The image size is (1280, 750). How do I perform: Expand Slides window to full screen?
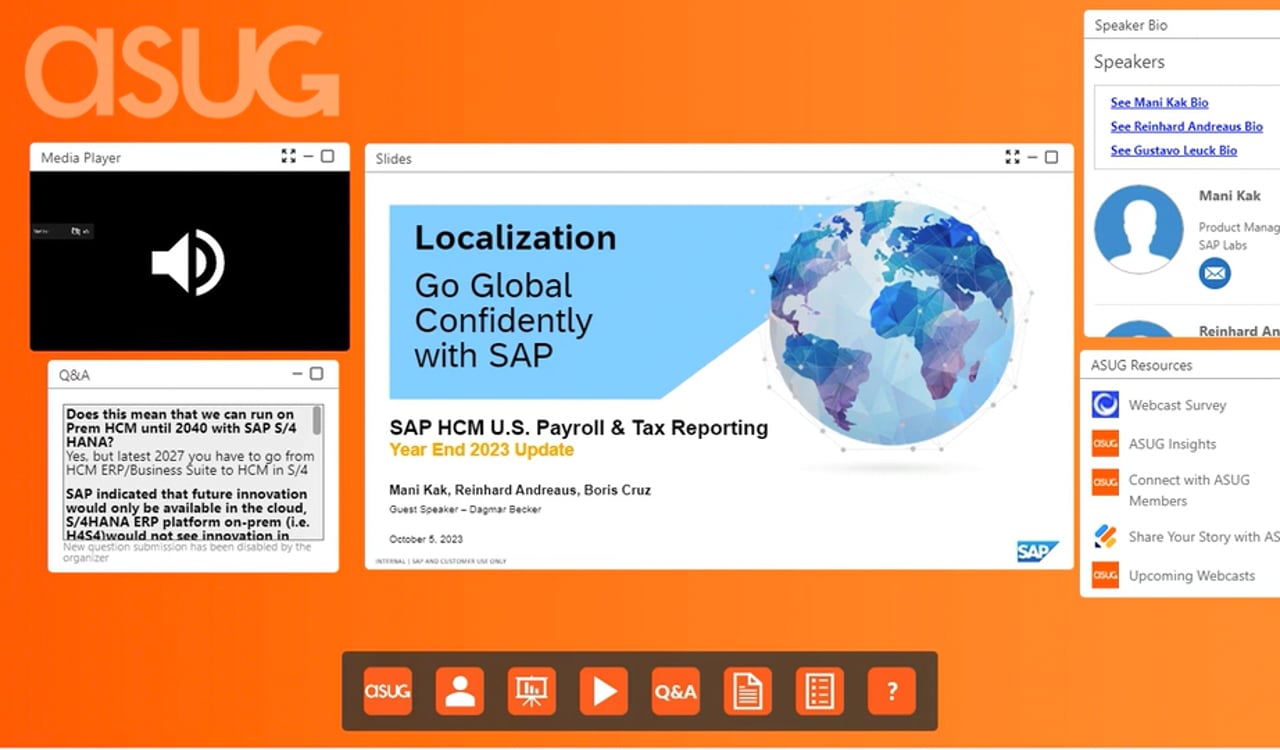coord(1012,157)
